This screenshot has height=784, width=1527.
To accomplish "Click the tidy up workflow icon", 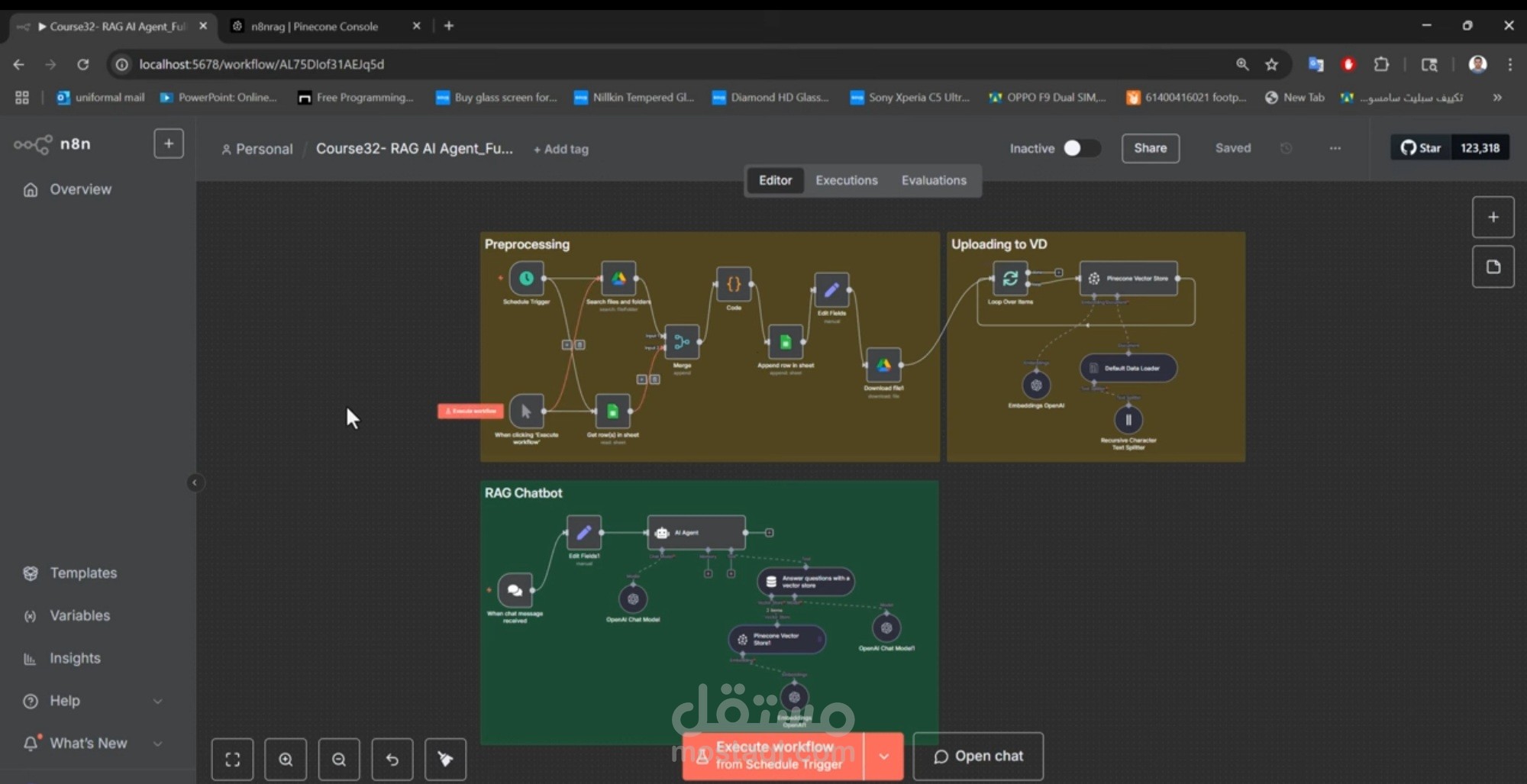I will [x=445, y=759].
